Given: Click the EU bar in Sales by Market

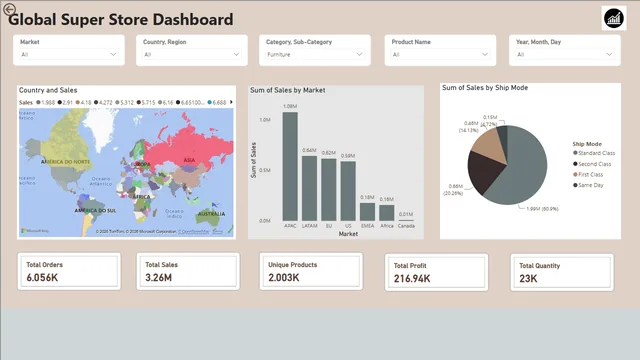Looking at the screenshot, I should click(329, 190).
